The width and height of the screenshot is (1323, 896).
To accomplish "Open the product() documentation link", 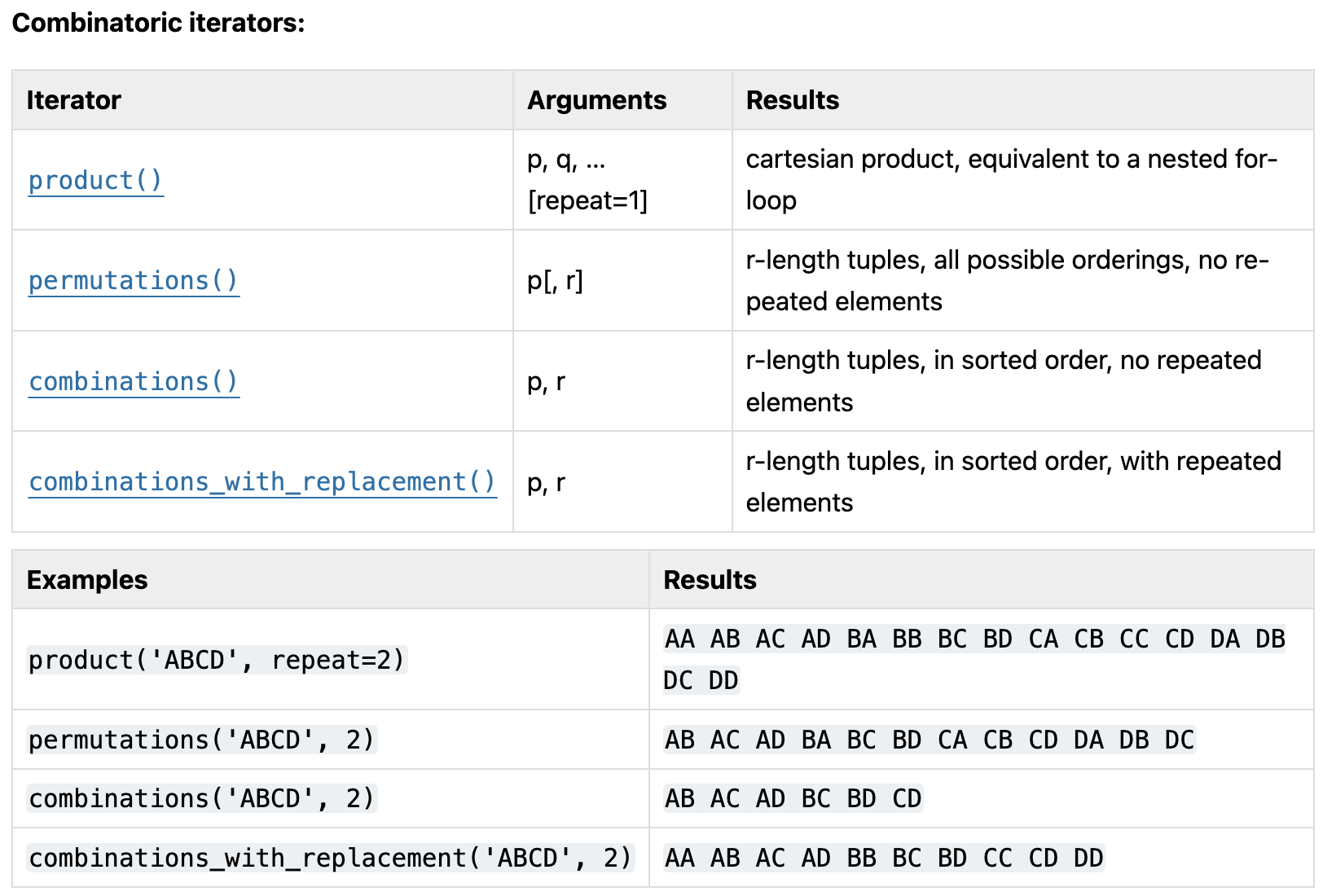I will tap(95, 180).
